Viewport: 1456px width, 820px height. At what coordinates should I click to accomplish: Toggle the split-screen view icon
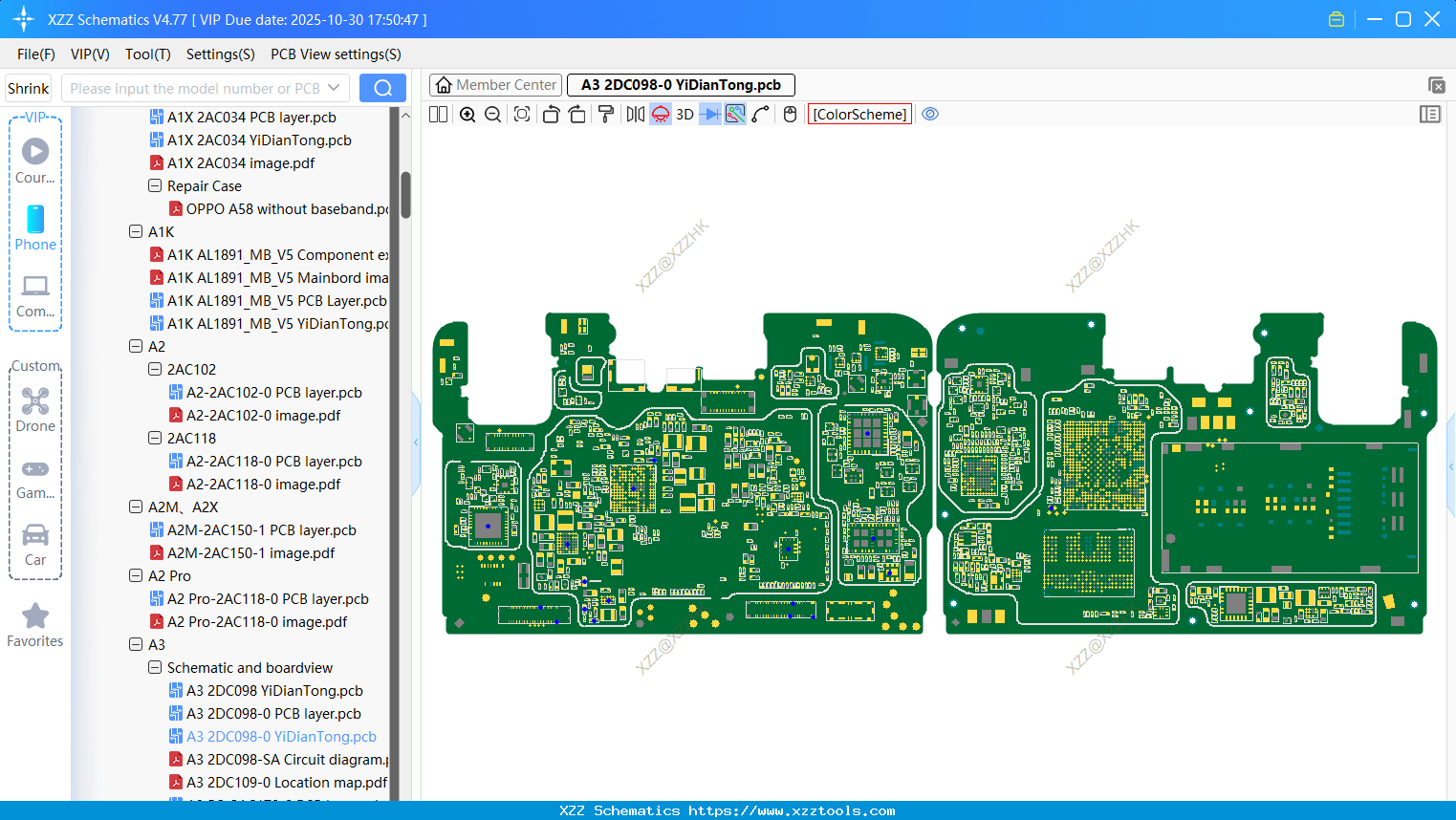(437, 114)
